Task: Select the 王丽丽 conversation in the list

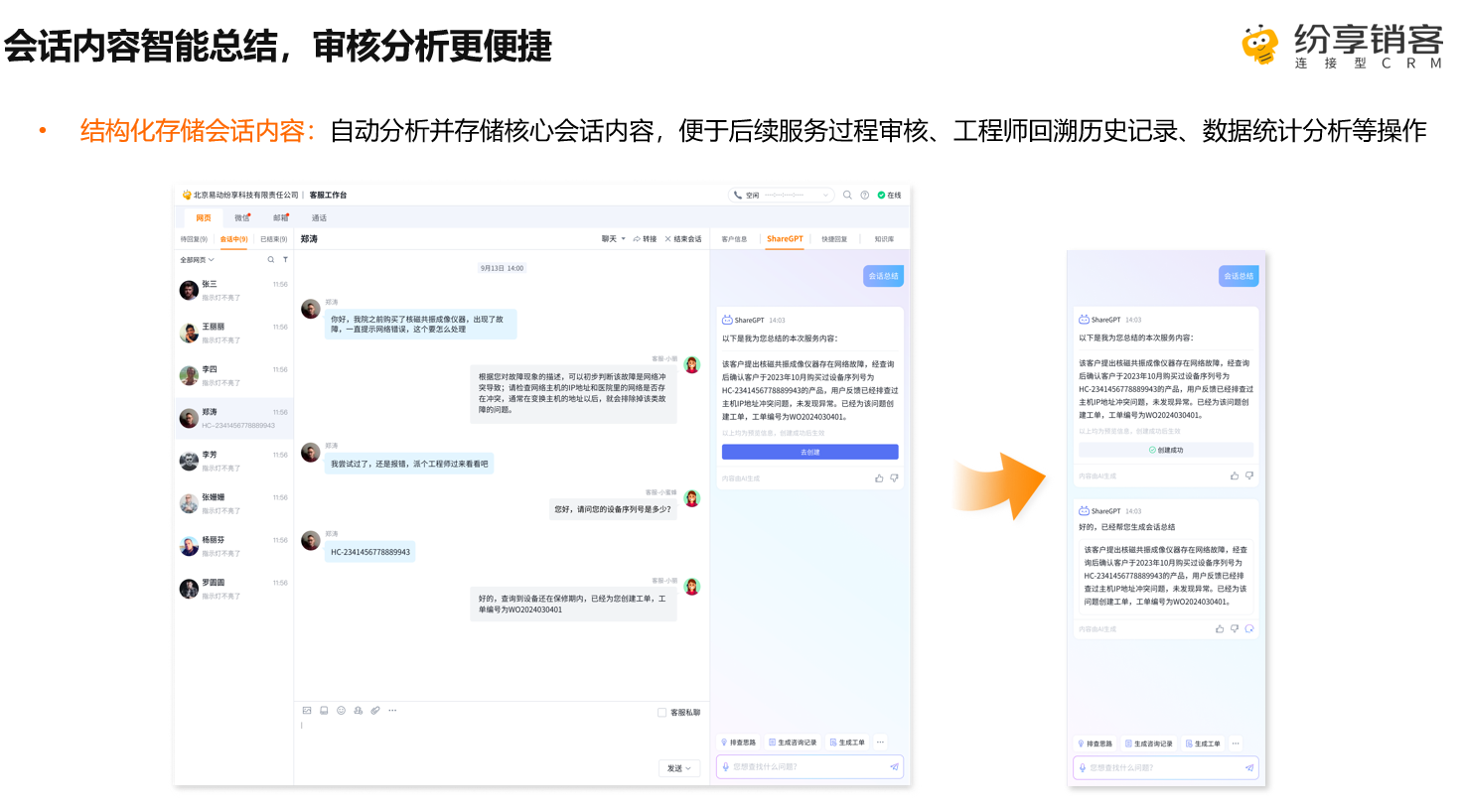Action: [x=234, y=333]
